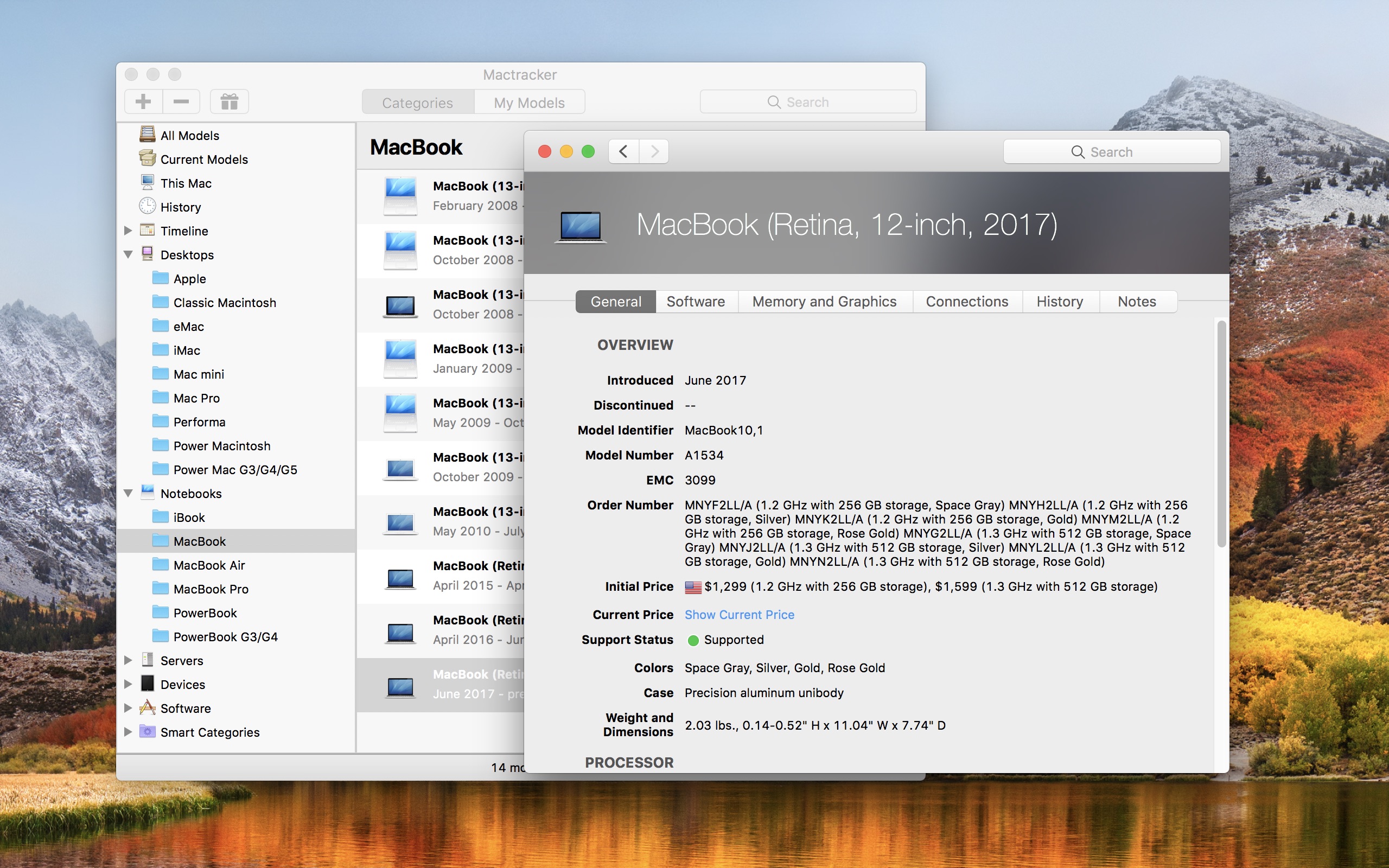
Task: Click the Search field in detail window
Action: (1112, 151)
